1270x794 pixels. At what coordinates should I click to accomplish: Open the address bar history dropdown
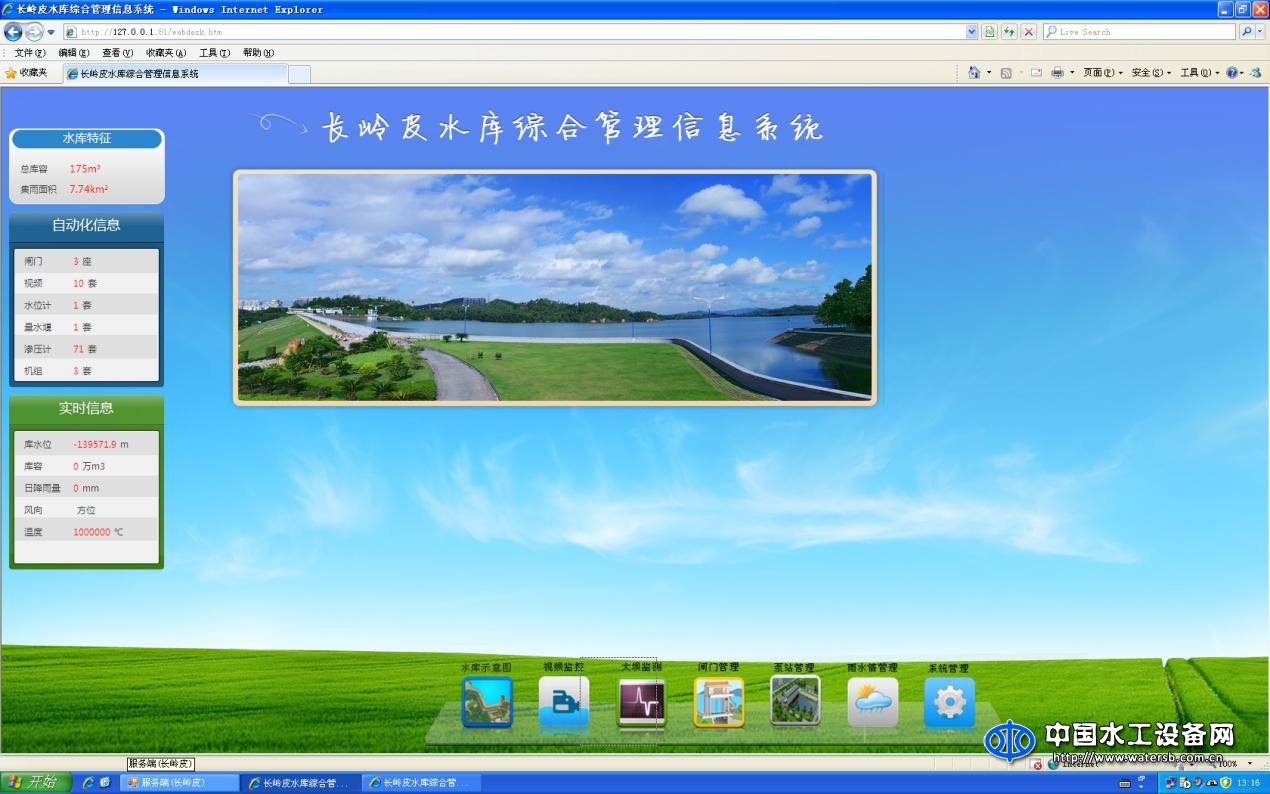click(x=971, y=32)
